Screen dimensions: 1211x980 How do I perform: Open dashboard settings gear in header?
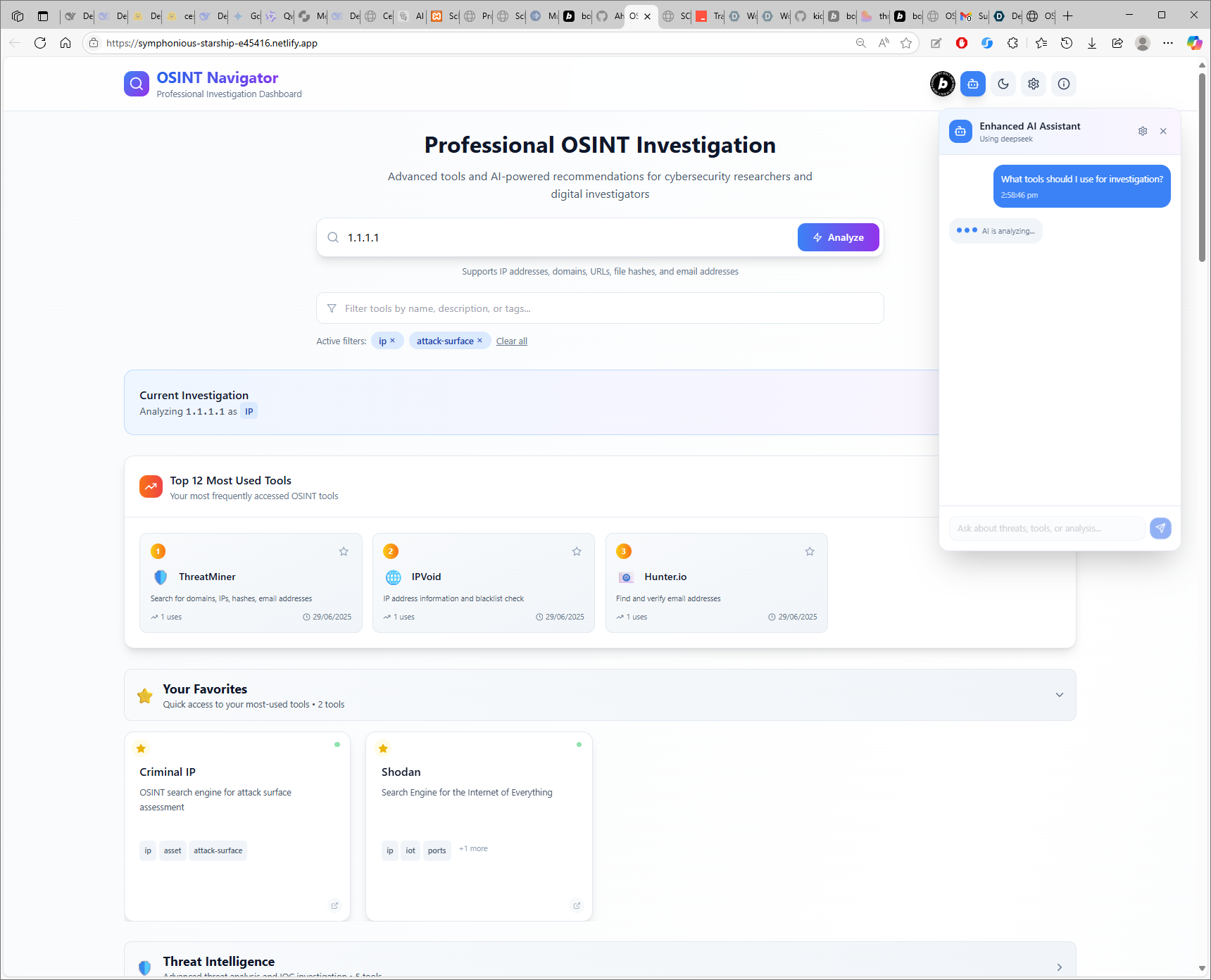pos(1034,84)
